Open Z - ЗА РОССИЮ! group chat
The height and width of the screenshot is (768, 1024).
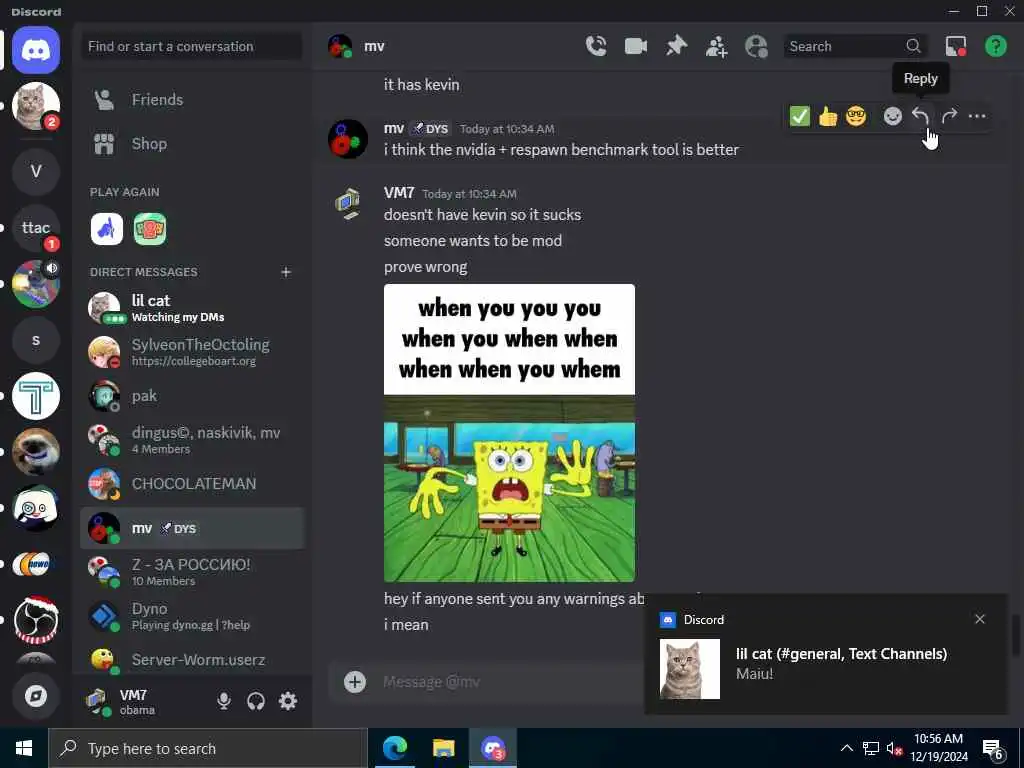click(x=192, y=571)
